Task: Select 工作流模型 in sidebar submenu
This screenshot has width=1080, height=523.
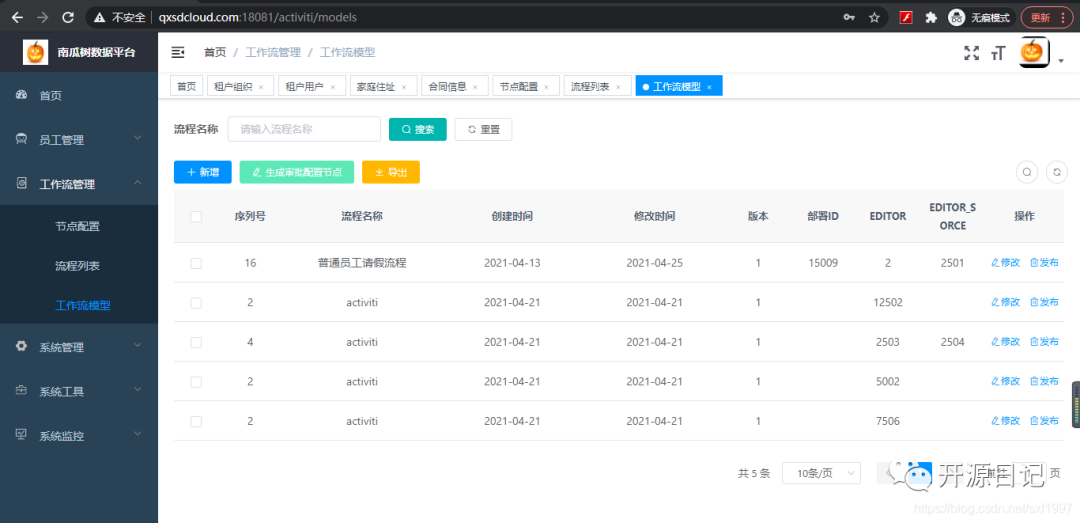Action: click(x=79, y=305)
